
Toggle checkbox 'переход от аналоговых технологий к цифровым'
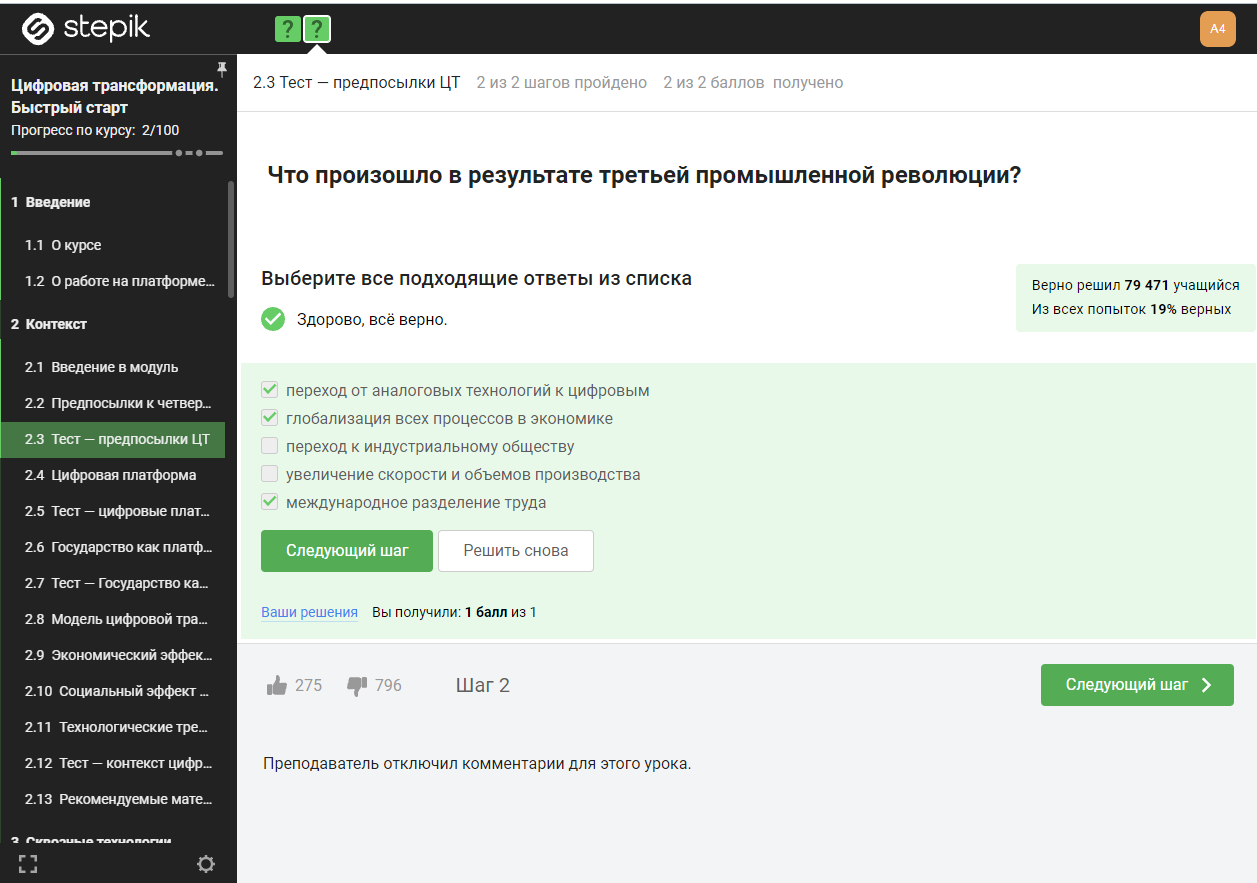click(269, 390)
